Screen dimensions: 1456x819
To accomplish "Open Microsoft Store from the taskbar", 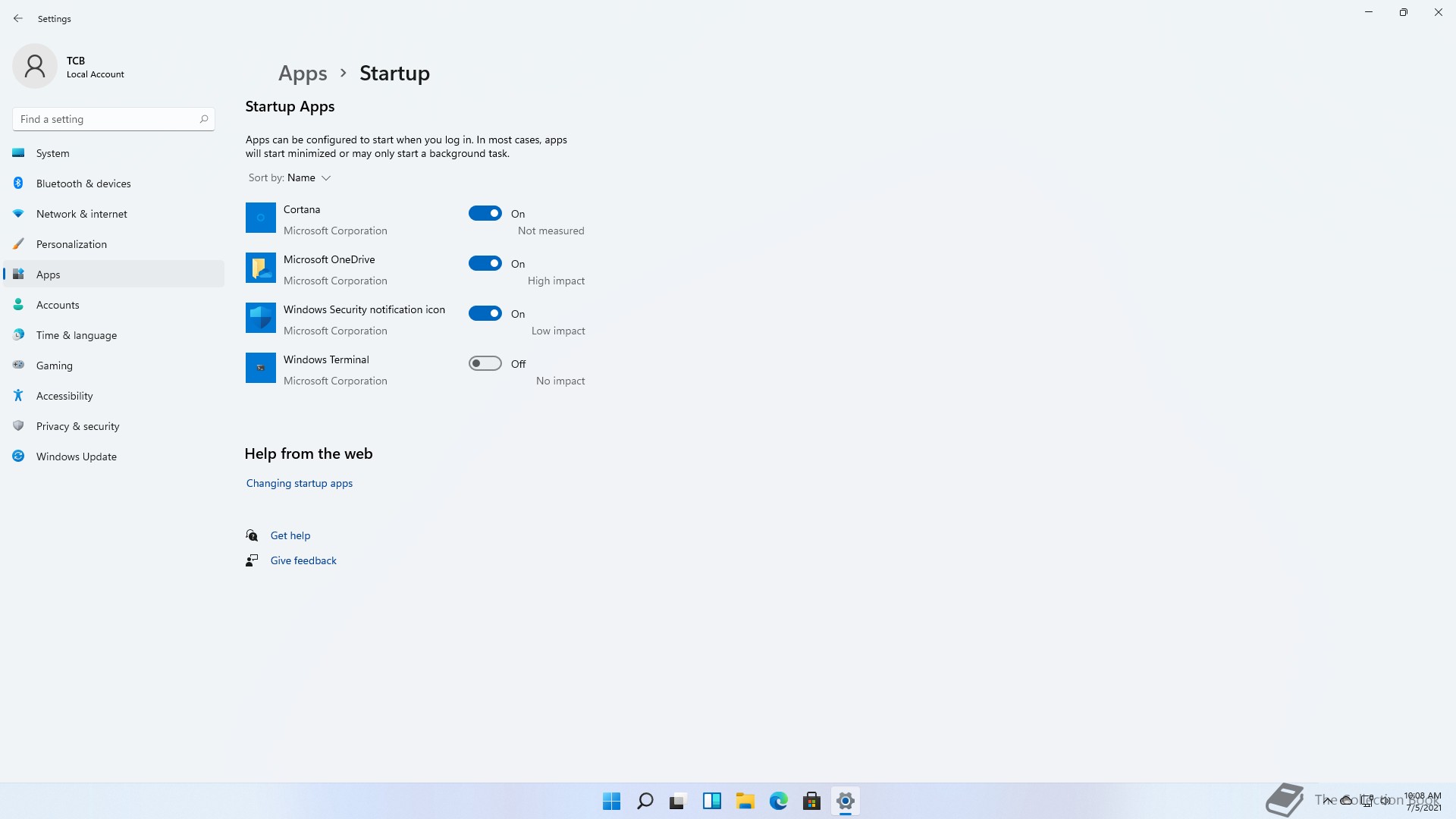I will tap(811, 801).
